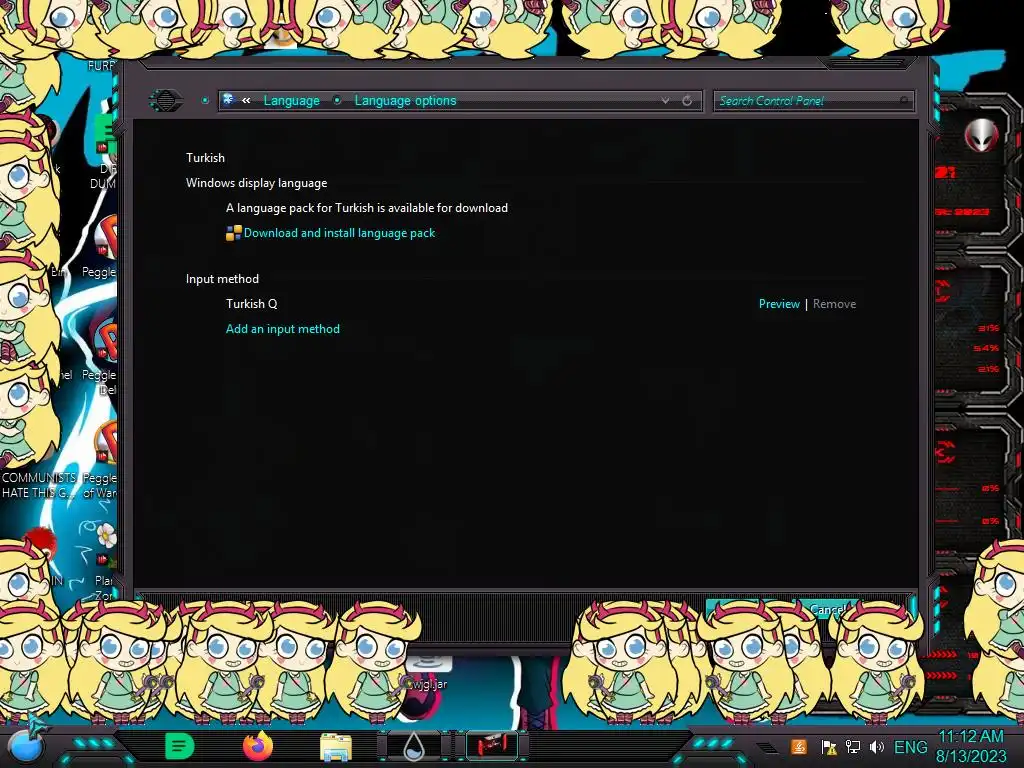Viewport: 1024px width, 768px height.
Task: Open Action Center flag icon
Action: click(829, 747)
